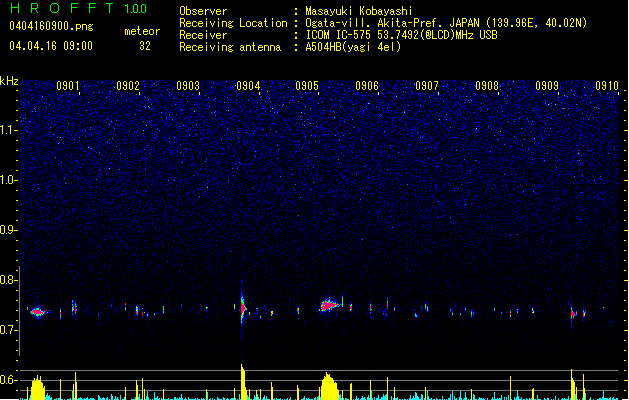Click the 0905 time marker

307,86
